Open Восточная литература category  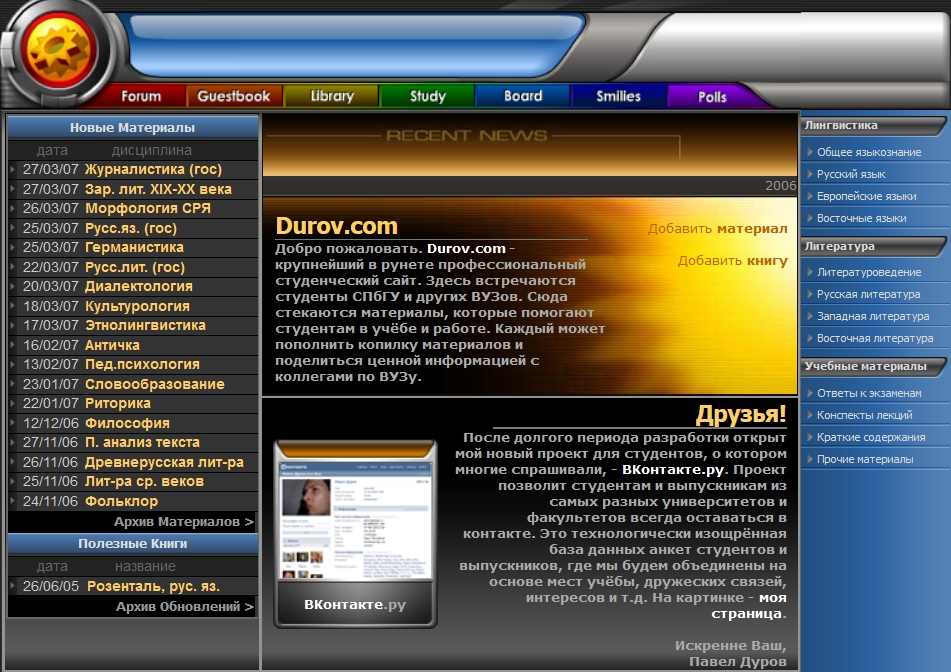(875, 338)
